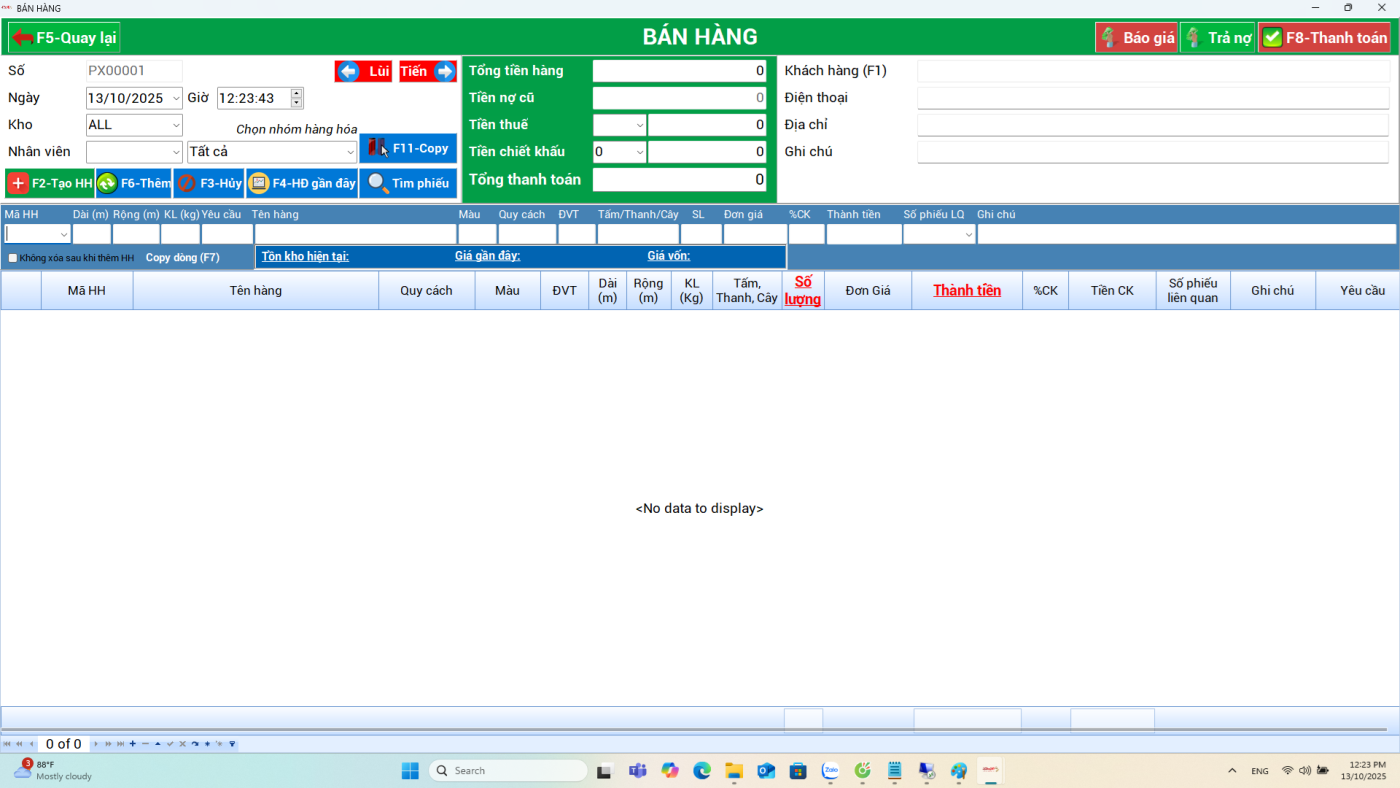Click F6-Thêm add button

(134, 183)
